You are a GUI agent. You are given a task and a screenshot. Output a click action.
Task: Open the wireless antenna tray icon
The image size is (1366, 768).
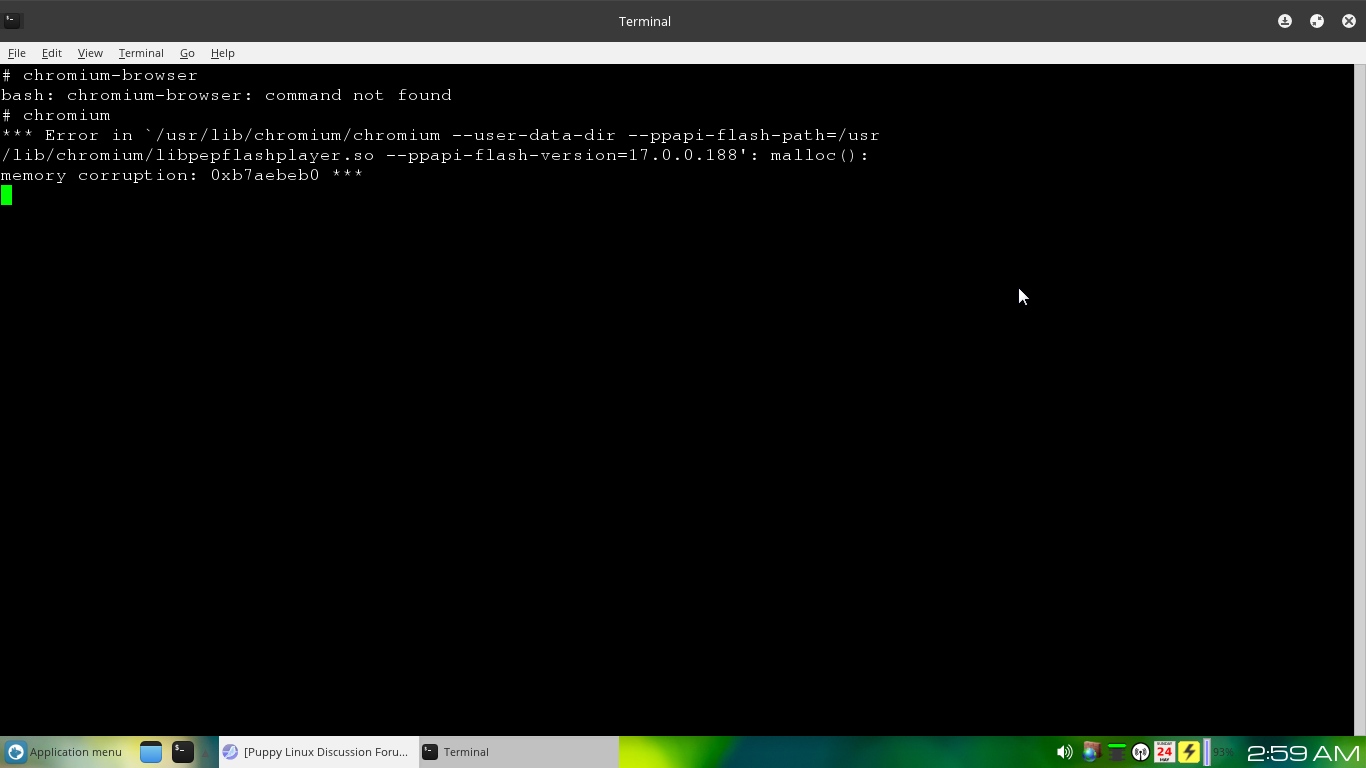tap(1140, 752)
